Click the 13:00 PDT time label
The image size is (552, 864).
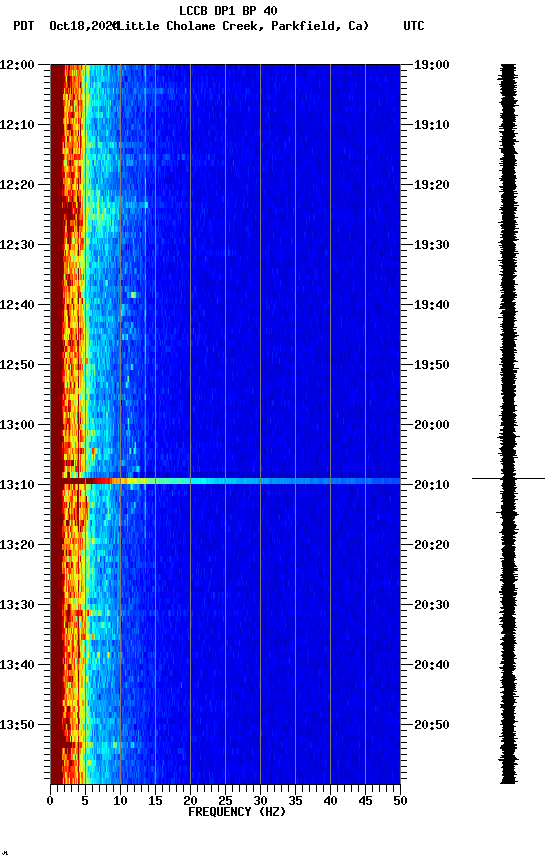pyautogui.click(x=17, y=425)
